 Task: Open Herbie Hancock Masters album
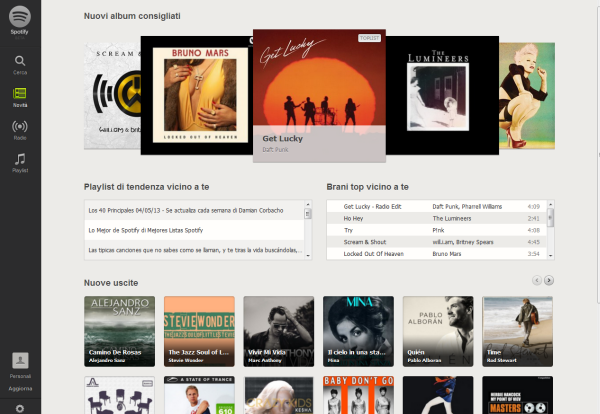tap(517, 395)
